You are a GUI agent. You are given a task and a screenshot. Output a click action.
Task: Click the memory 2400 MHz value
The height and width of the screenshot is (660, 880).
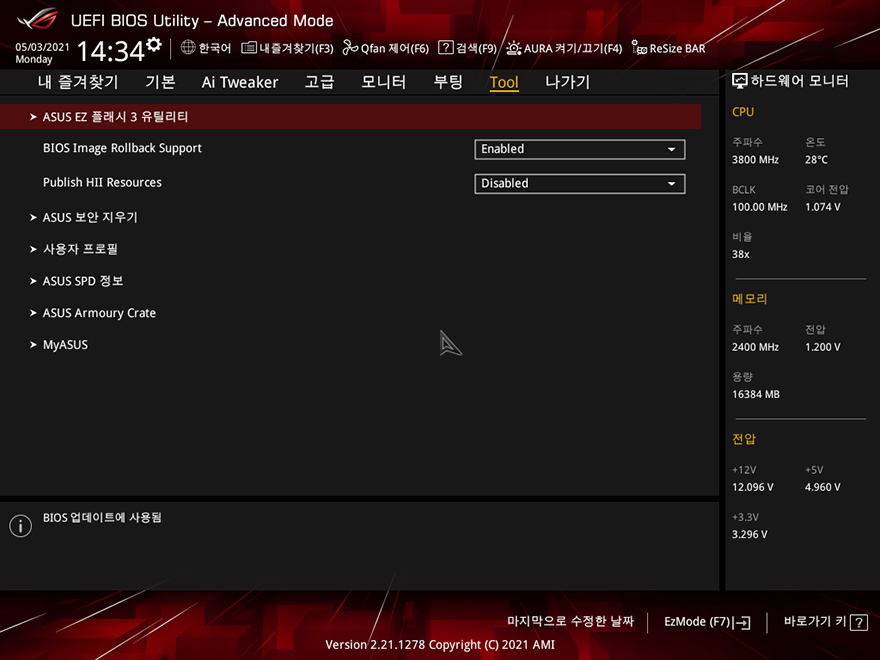[x=755, y=347]
